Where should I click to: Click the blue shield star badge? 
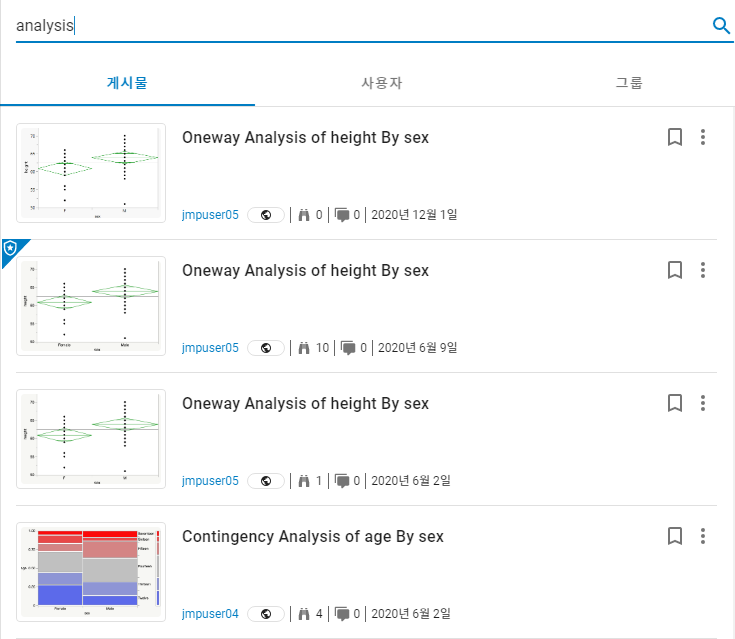(10, 248)
